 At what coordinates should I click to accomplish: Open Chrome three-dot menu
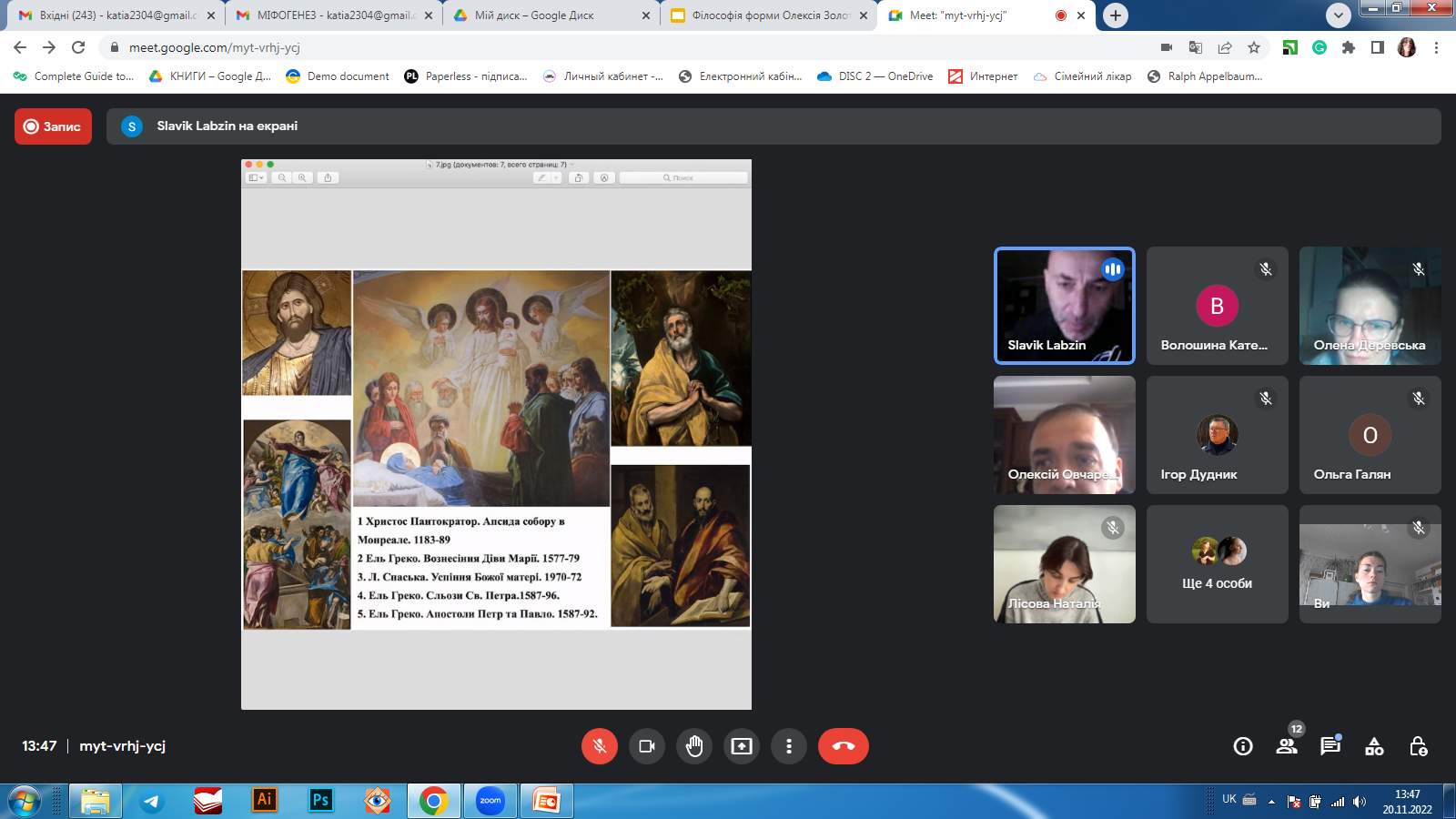pos(1436,47)
